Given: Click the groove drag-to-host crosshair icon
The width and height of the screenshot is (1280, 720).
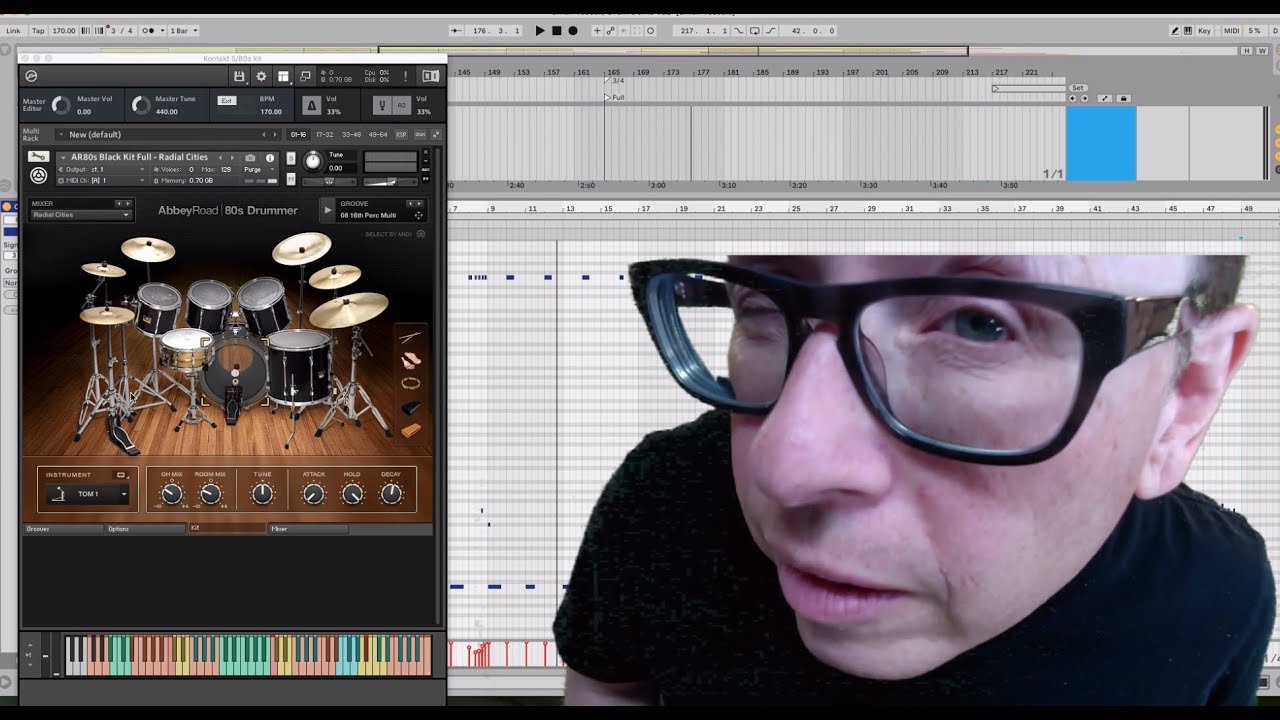Looking at the screenshot, I should point(418,215).
